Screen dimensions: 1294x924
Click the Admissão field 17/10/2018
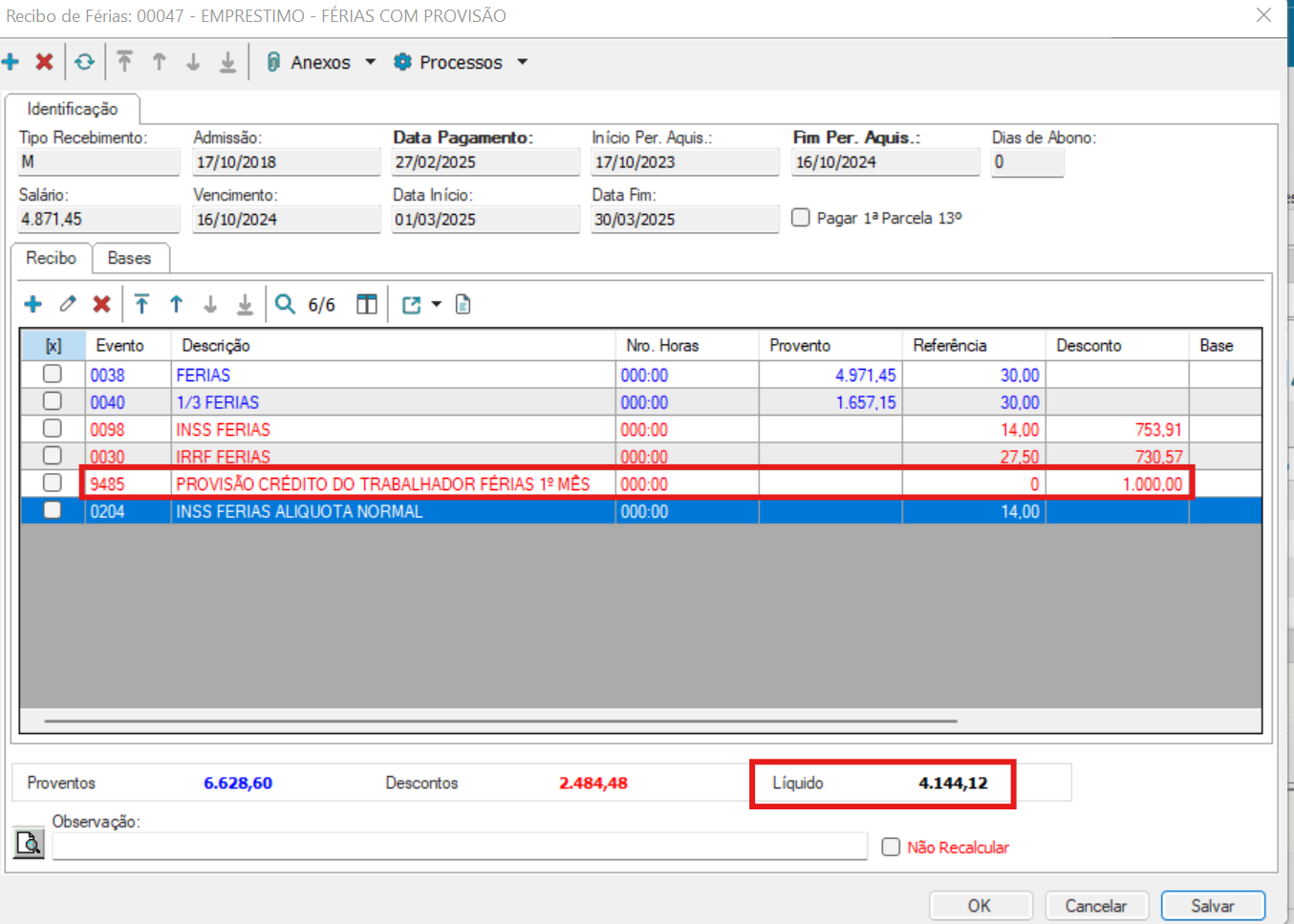pos(287,162)
